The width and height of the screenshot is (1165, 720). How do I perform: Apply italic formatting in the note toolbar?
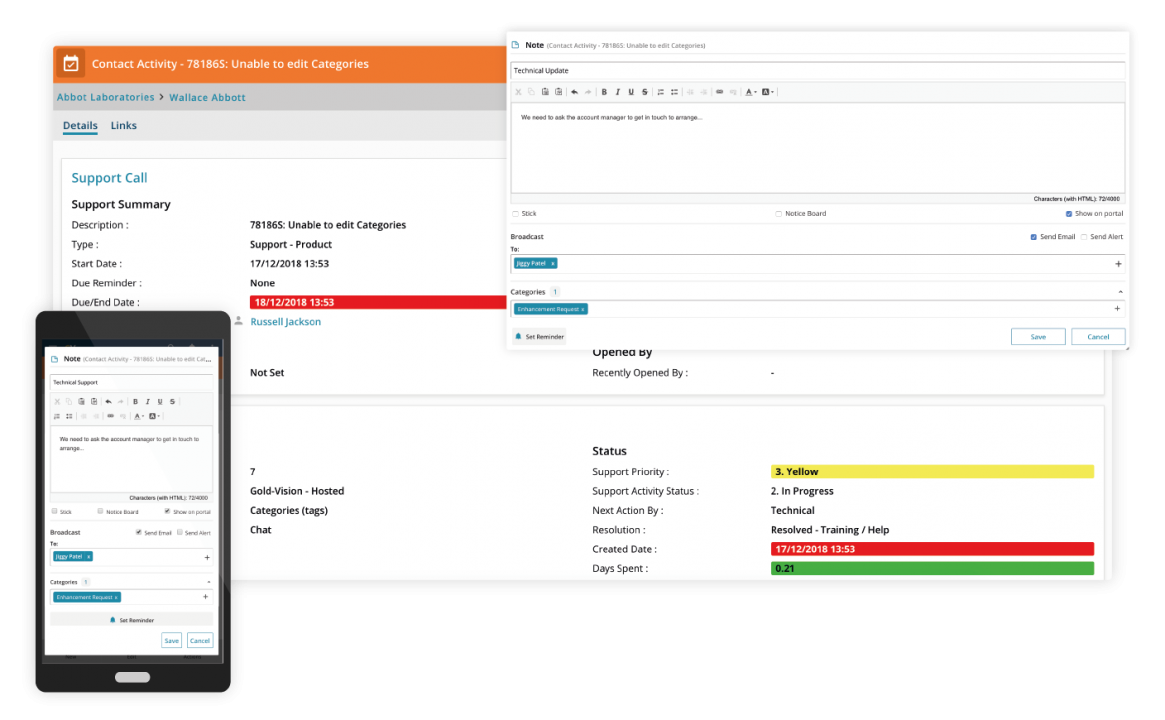click(x=617, y=91)
